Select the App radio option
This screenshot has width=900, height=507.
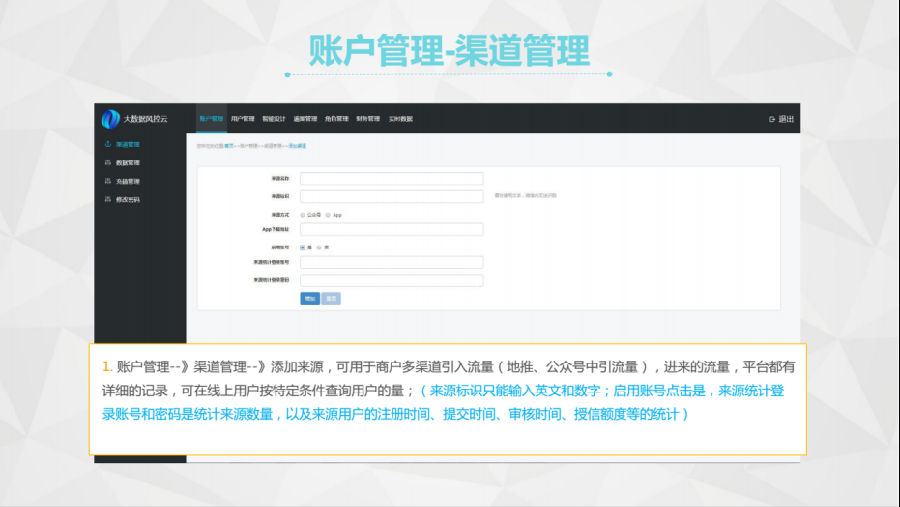point(328,215)
